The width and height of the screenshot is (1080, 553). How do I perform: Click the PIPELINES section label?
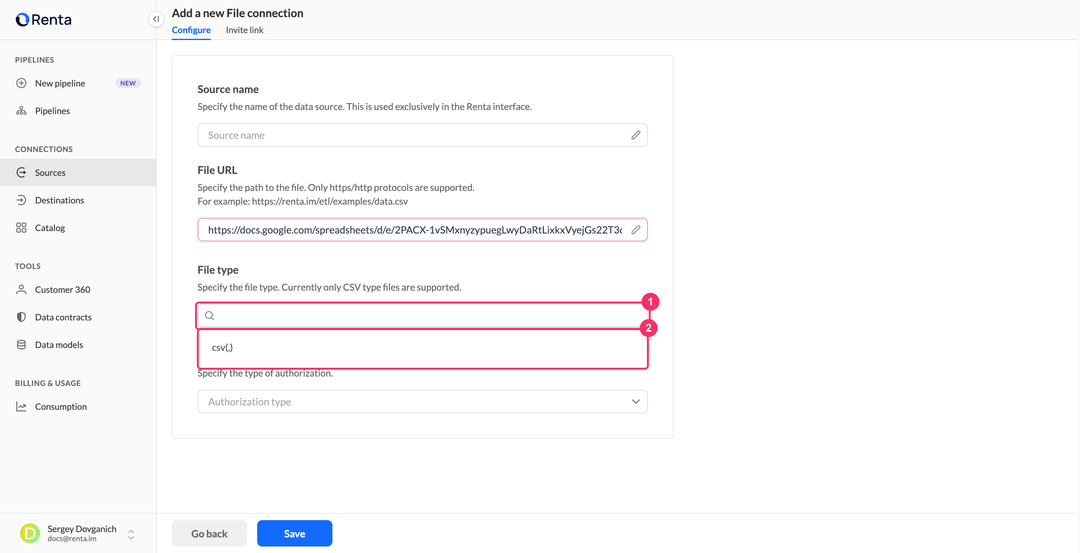(34, 60)
